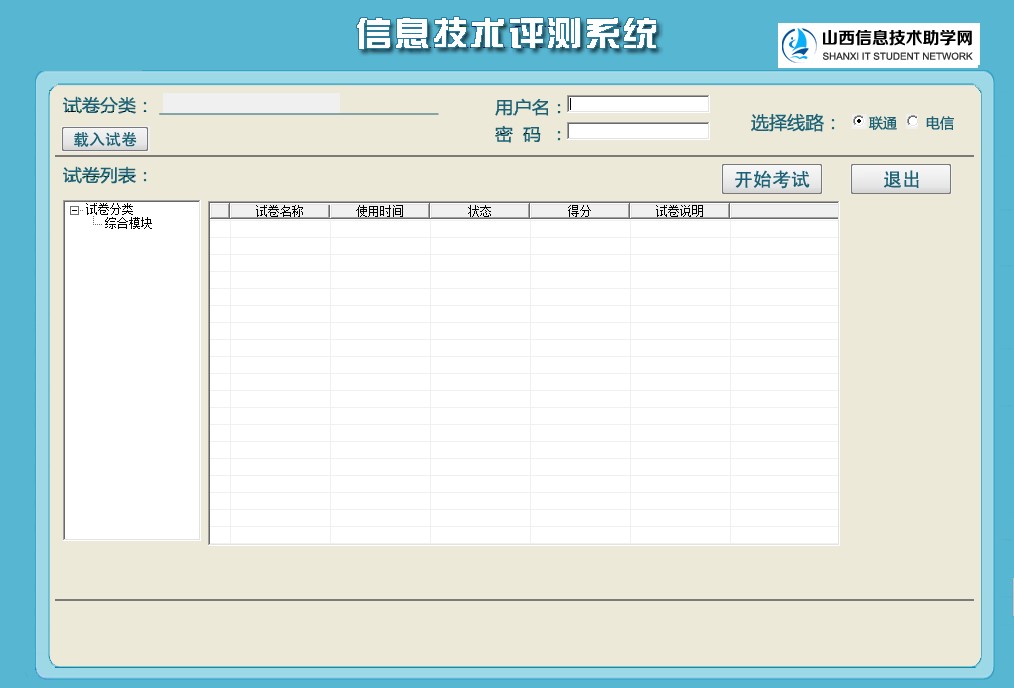Image resolution: width=1014 pixels, height=688 pixels.
Task: Click the 退出 button to exit
Action: click(900, 179)
